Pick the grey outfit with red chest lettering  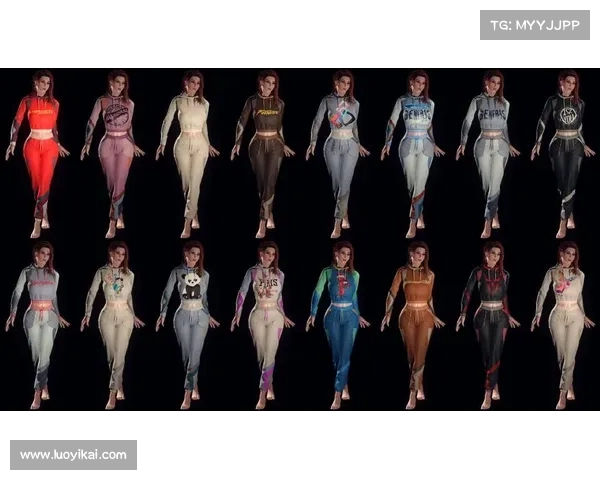tap(37, 325)
